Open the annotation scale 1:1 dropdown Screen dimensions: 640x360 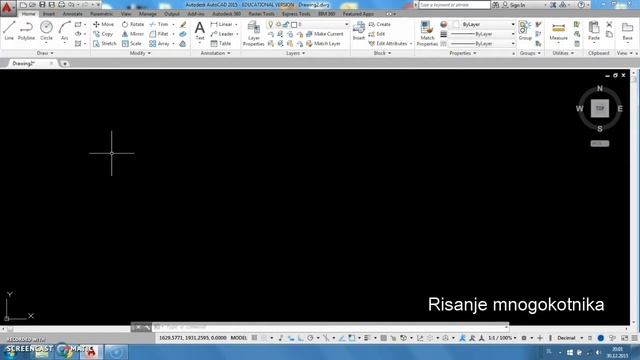pyautogui.click(x=502, y=338)
